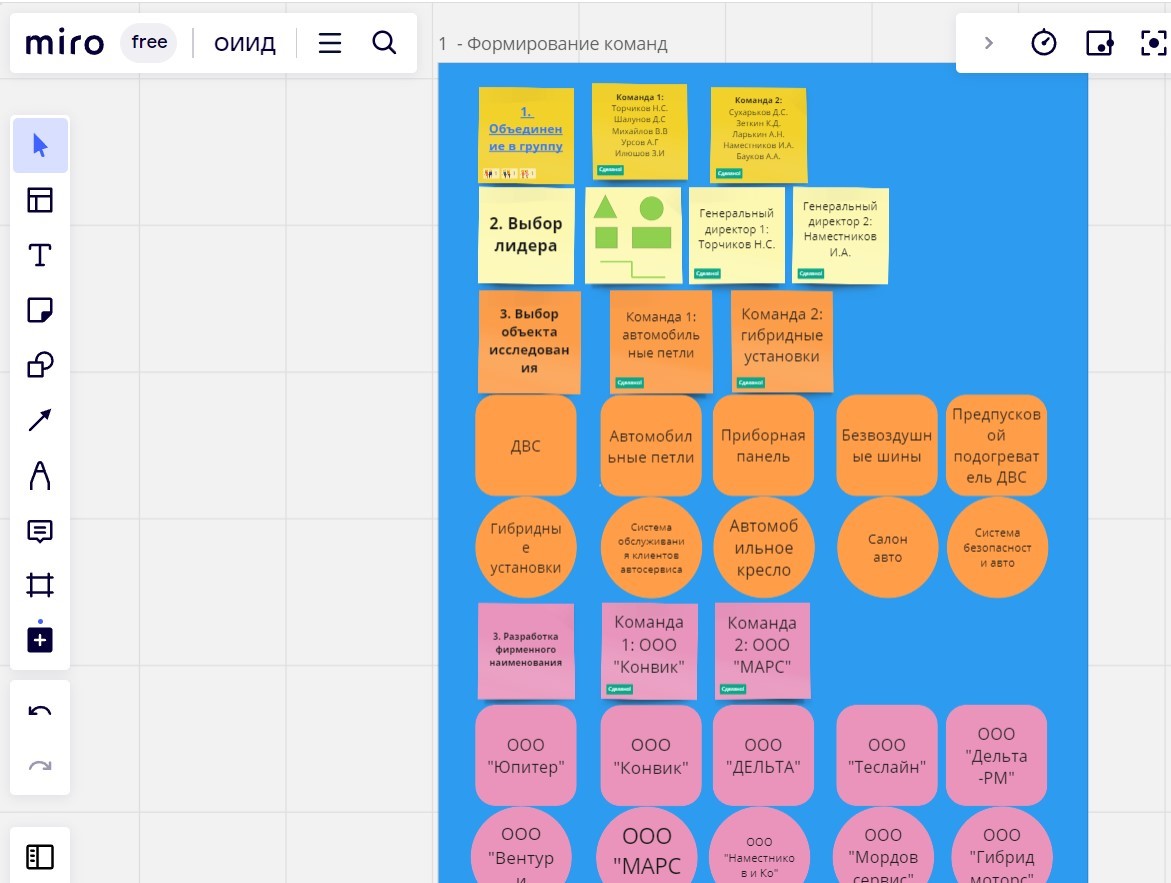Viewport: 1171px width, 883px height.
Task: Start the timer tool
Action: click(x=1044, y=43)
